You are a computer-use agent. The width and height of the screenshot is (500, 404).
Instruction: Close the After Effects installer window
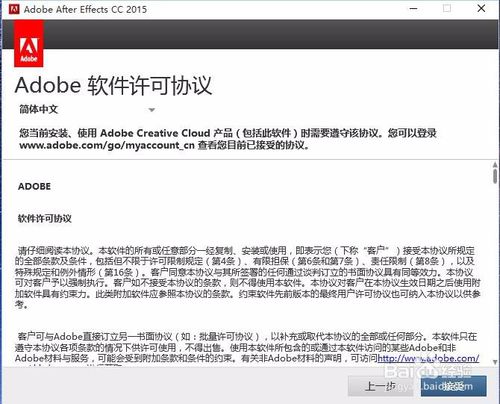[481, 9]
